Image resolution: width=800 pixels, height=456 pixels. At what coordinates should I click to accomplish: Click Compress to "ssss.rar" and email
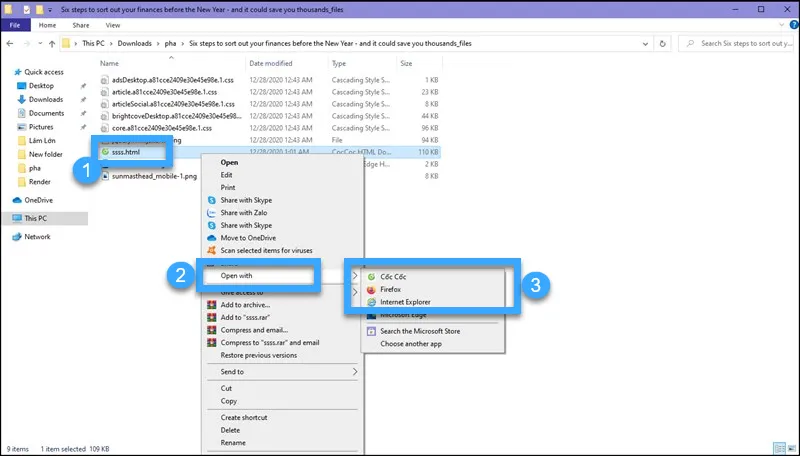pyautogui.click(x=269, y=343)
